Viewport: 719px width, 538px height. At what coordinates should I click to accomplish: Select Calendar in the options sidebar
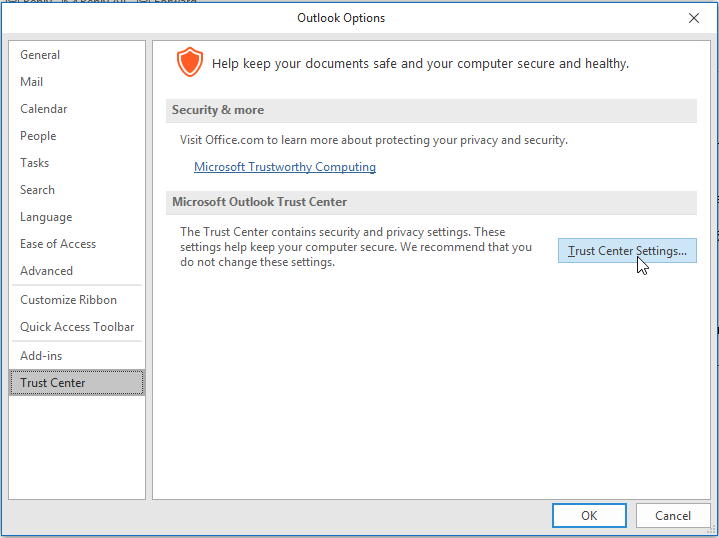44,109
